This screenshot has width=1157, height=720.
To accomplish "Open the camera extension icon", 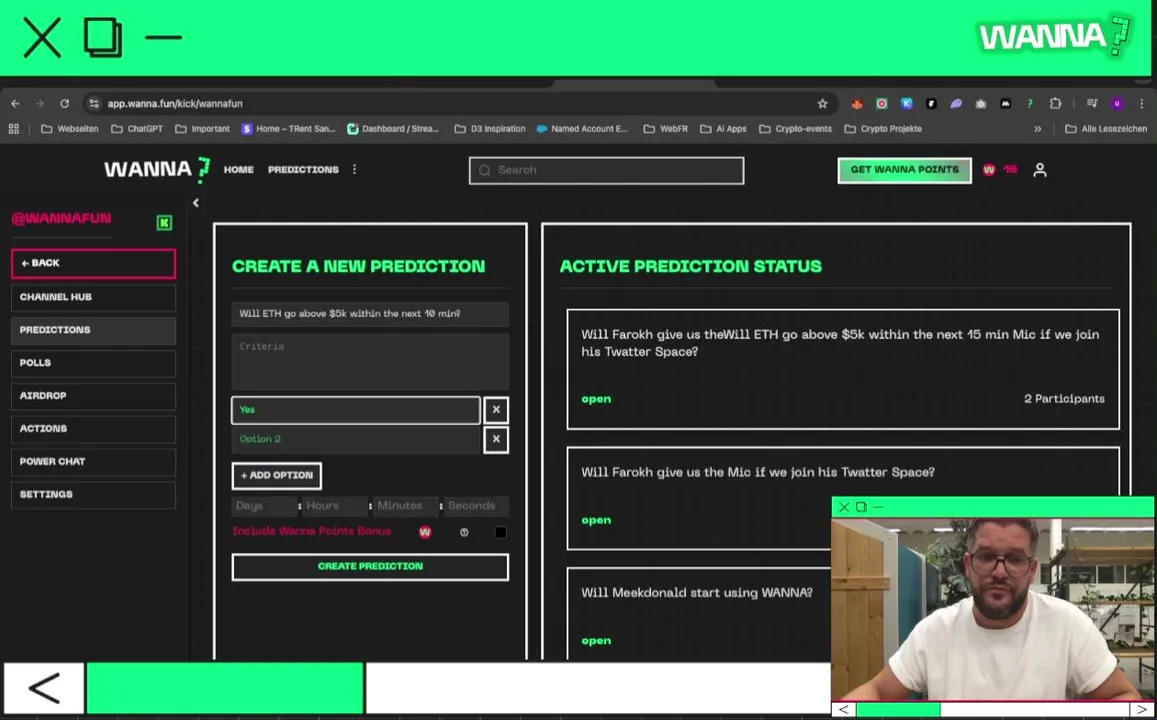I will click(981, 104).
